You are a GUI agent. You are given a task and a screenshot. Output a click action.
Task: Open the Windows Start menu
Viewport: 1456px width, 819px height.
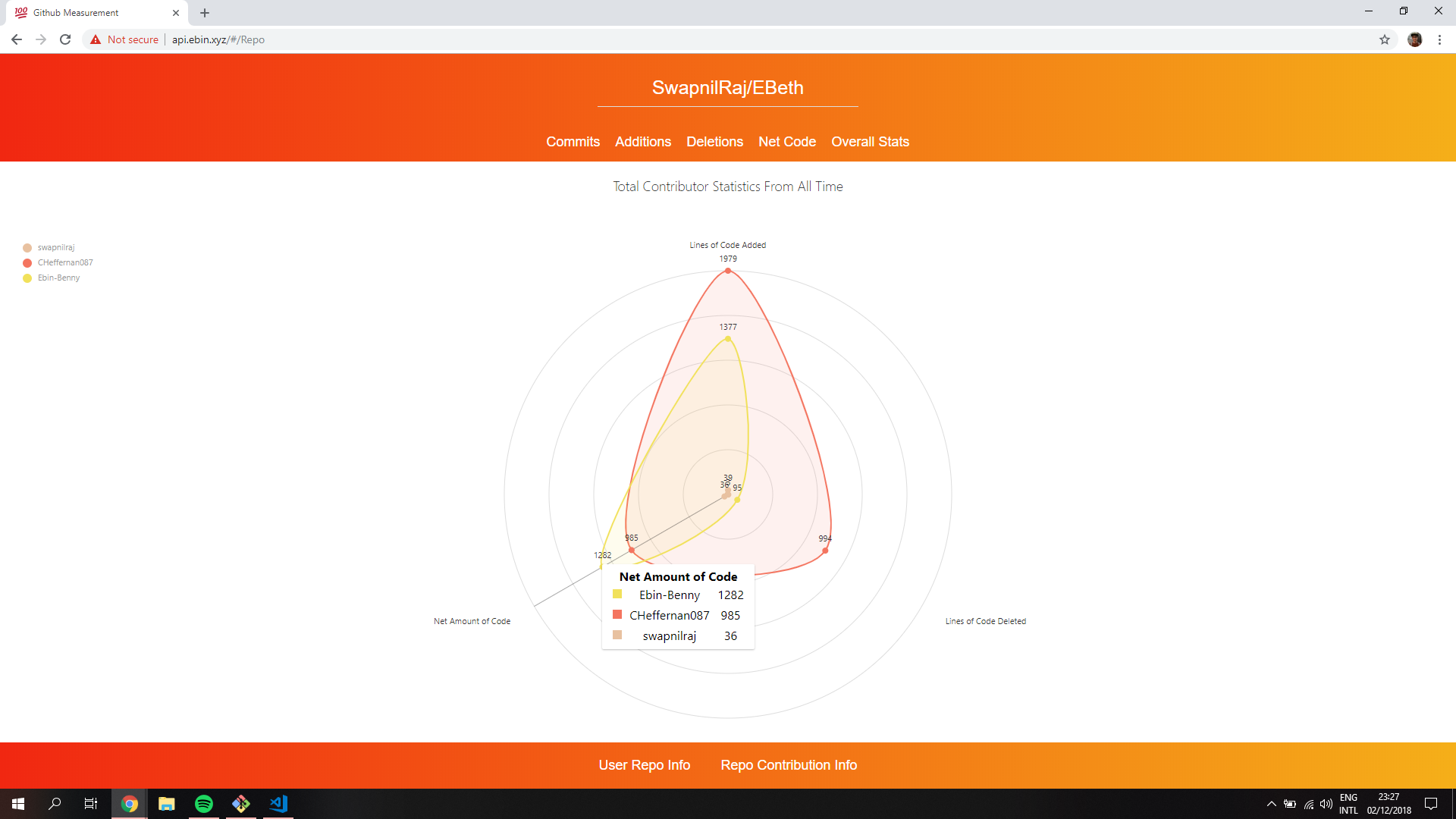coord(18,804)
